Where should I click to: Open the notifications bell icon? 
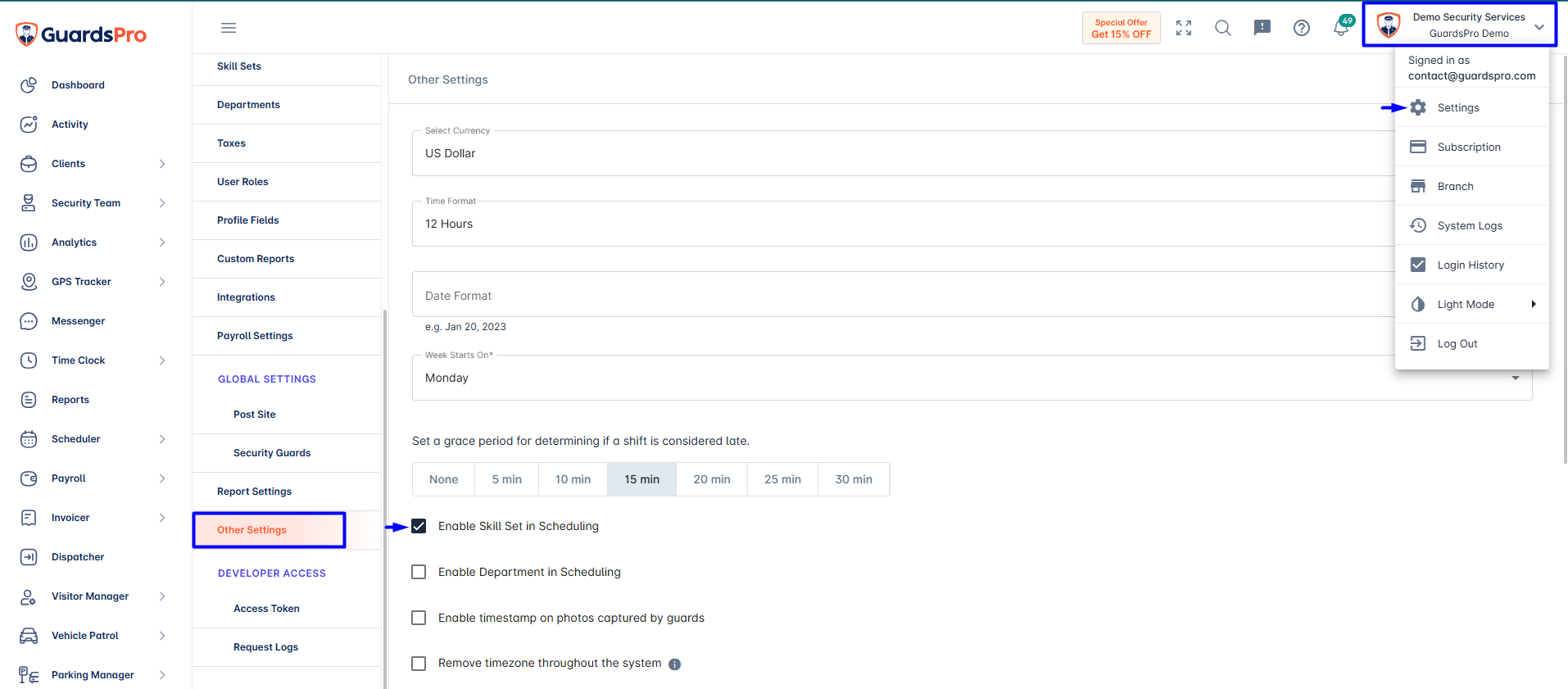1341,28
